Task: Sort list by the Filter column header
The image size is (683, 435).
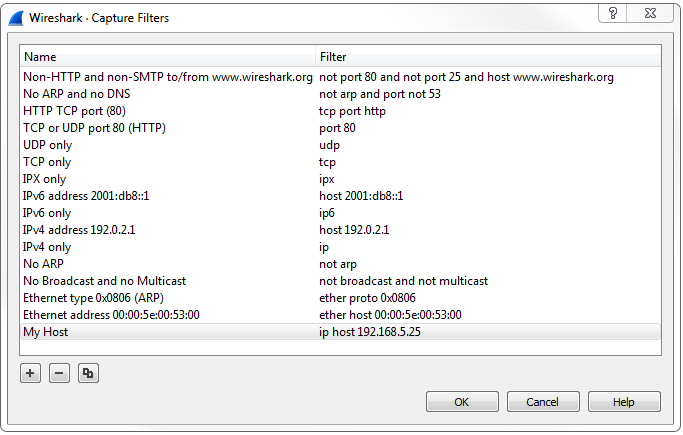Action: pyautogui.click(x=488, y=57)
